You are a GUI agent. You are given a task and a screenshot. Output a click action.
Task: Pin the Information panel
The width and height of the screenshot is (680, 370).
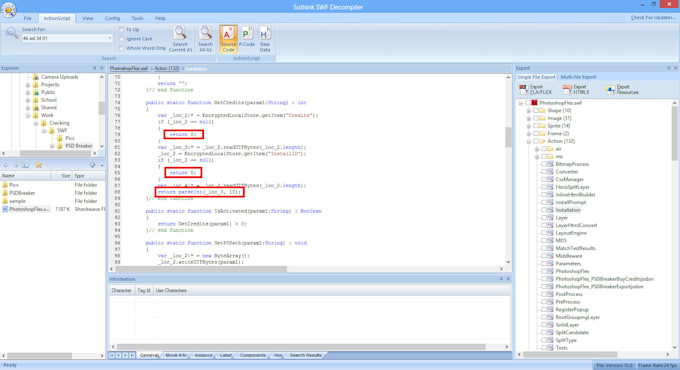[501, 279]
